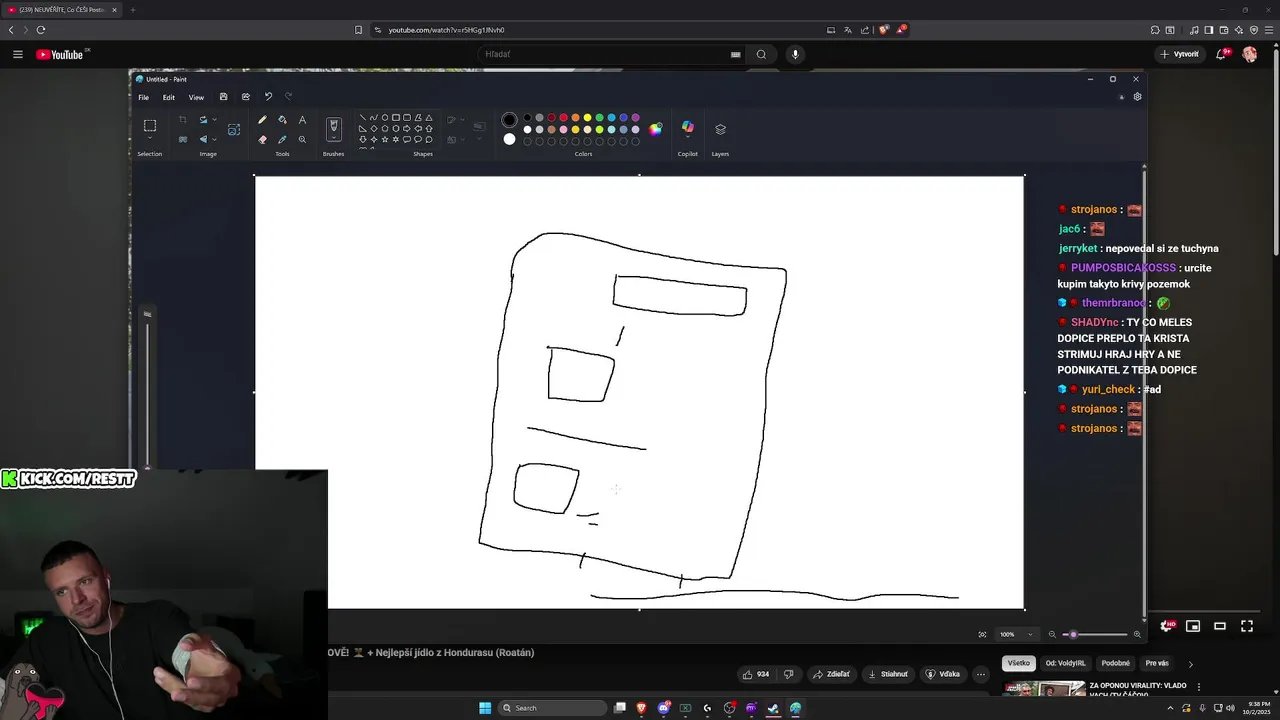Enter full screen in video player

(1247, 626)
